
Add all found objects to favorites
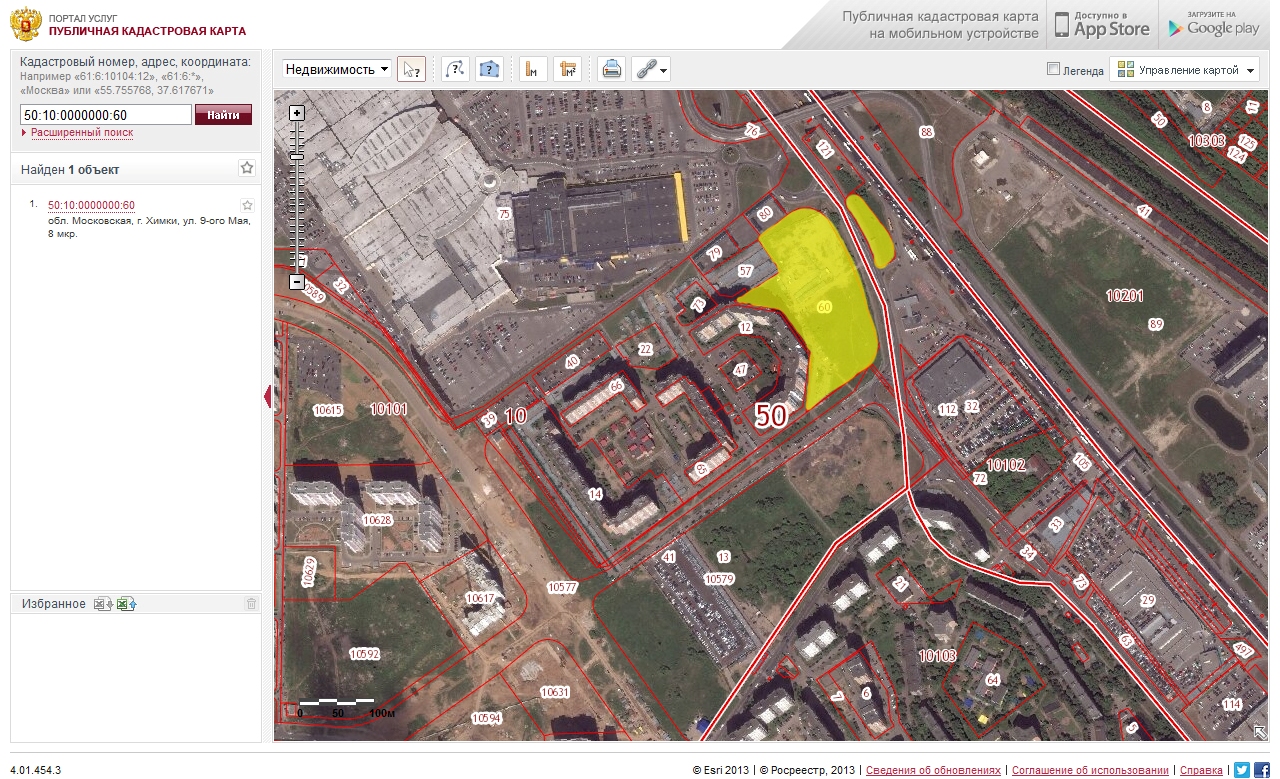pyautogui.click(x=247, y=169)
